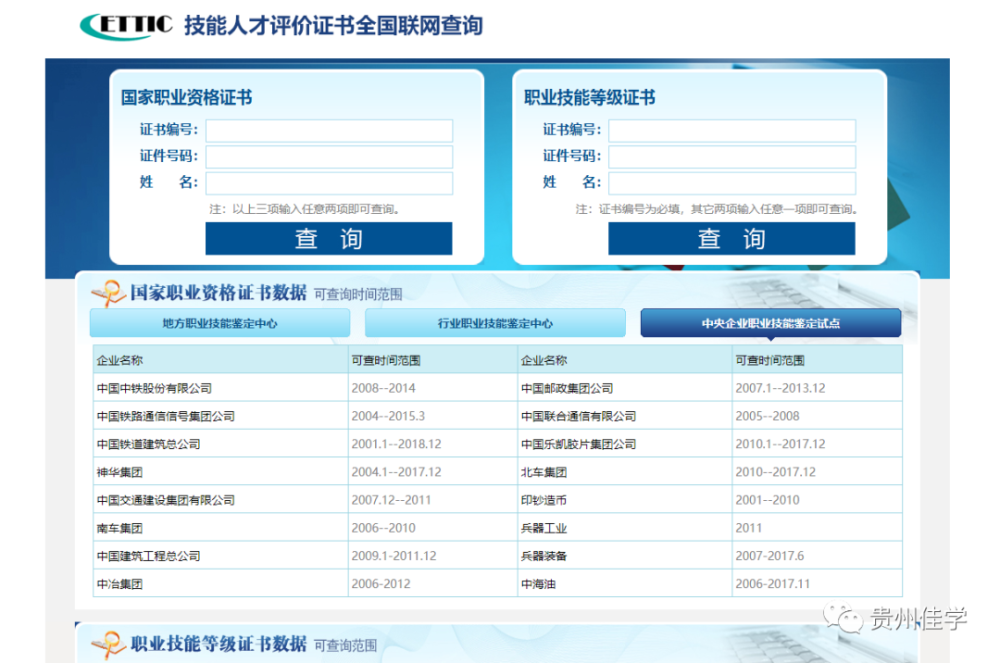Image resolution: width=1000 pixels, height=663 pixels.
Task: Select table cell 中海油
Action: (625, 584)
